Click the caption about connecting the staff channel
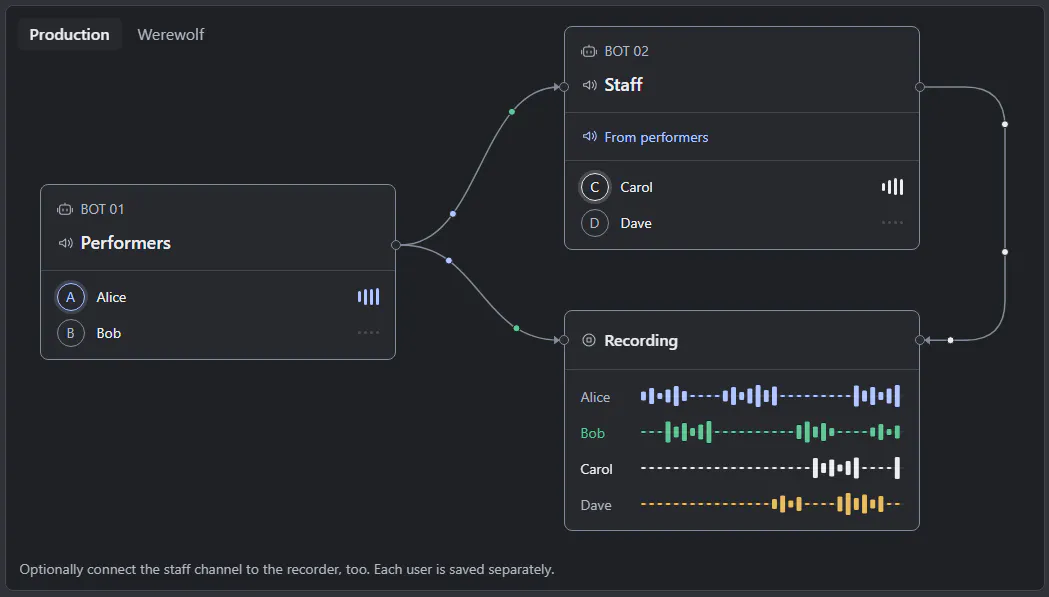 point(287,570)
